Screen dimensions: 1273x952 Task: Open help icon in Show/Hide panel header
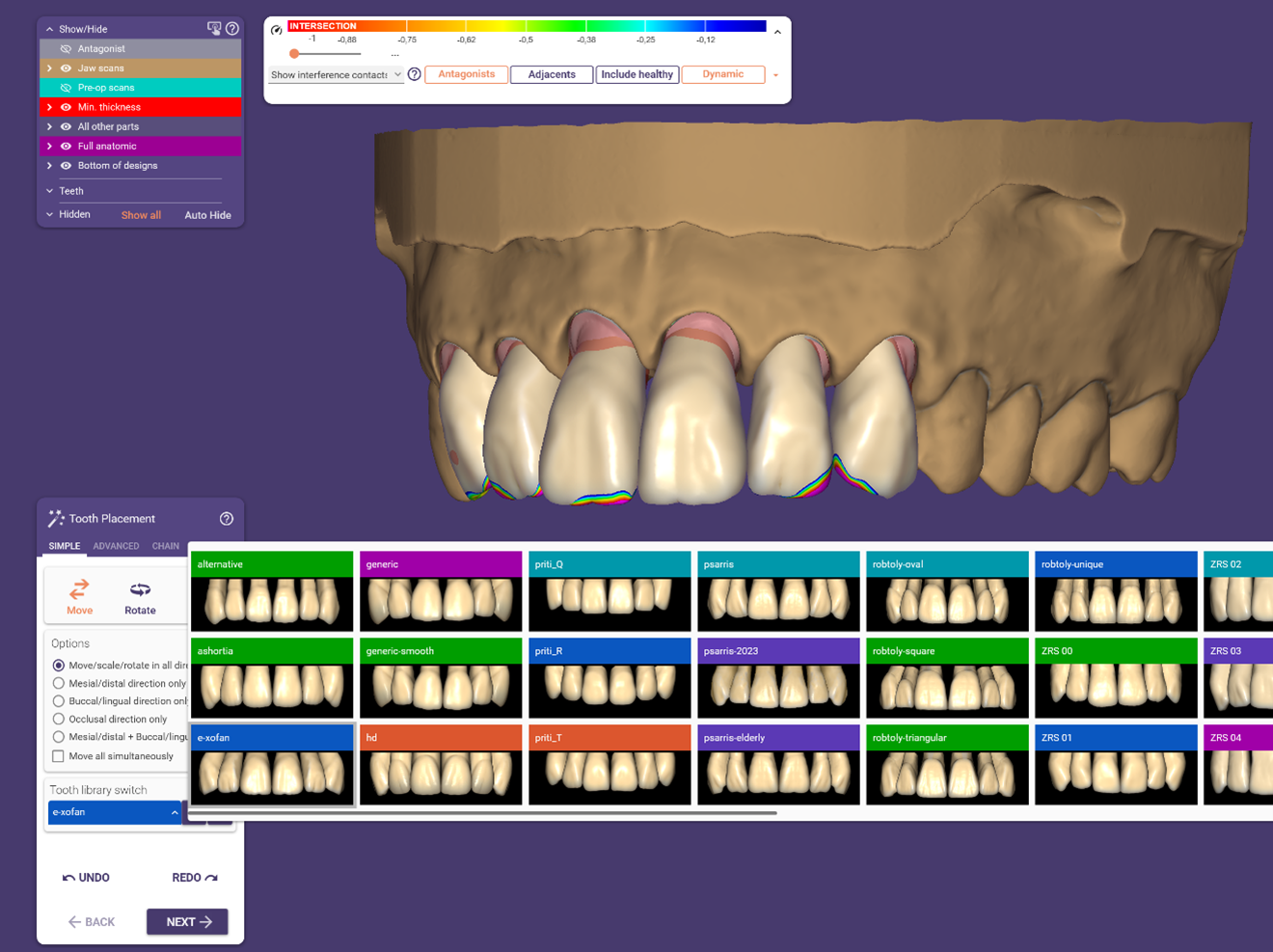tap(232, 29)
